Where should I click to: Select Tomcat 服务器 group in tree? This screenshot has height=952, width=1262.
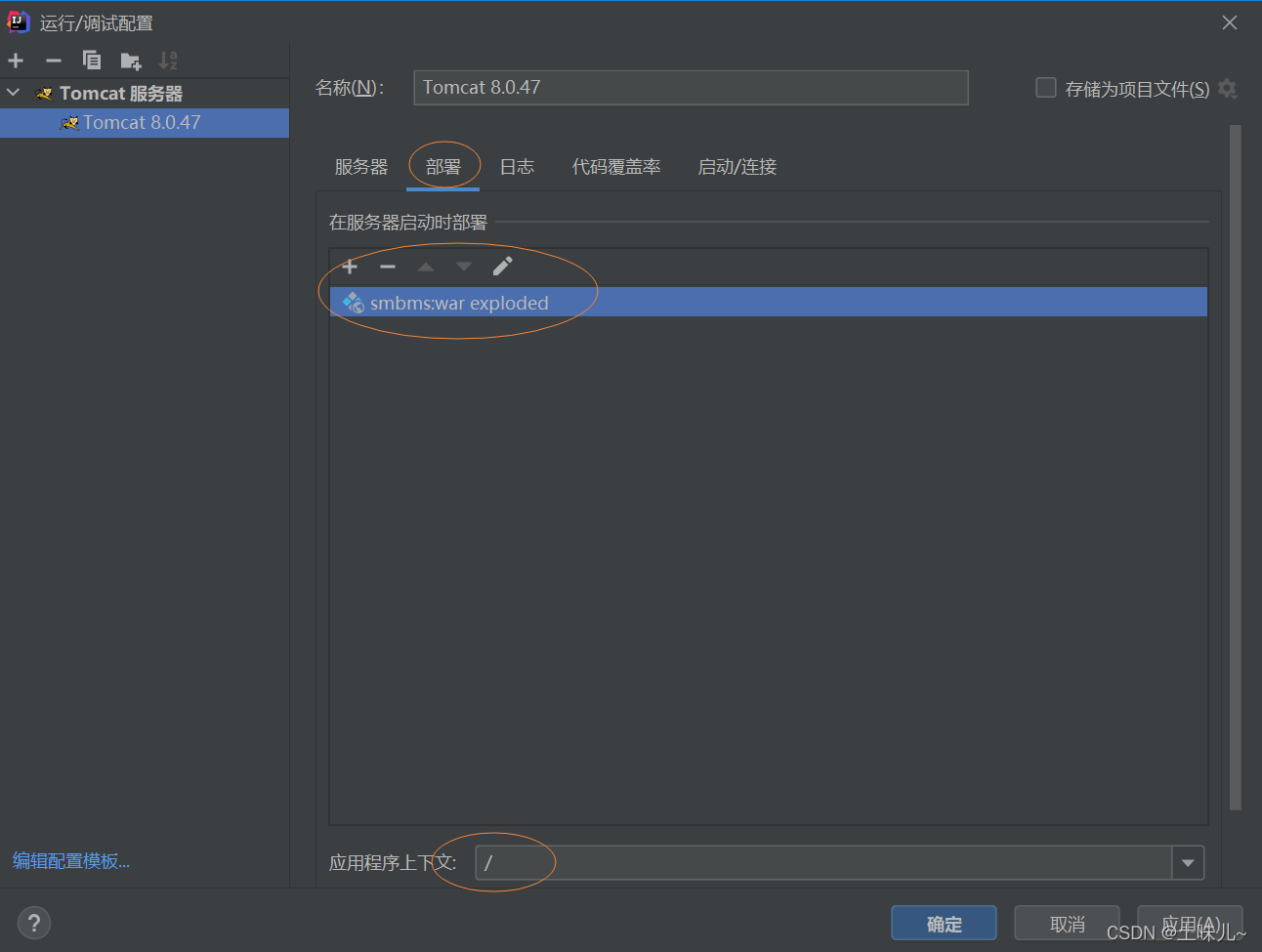coord(121,94)
